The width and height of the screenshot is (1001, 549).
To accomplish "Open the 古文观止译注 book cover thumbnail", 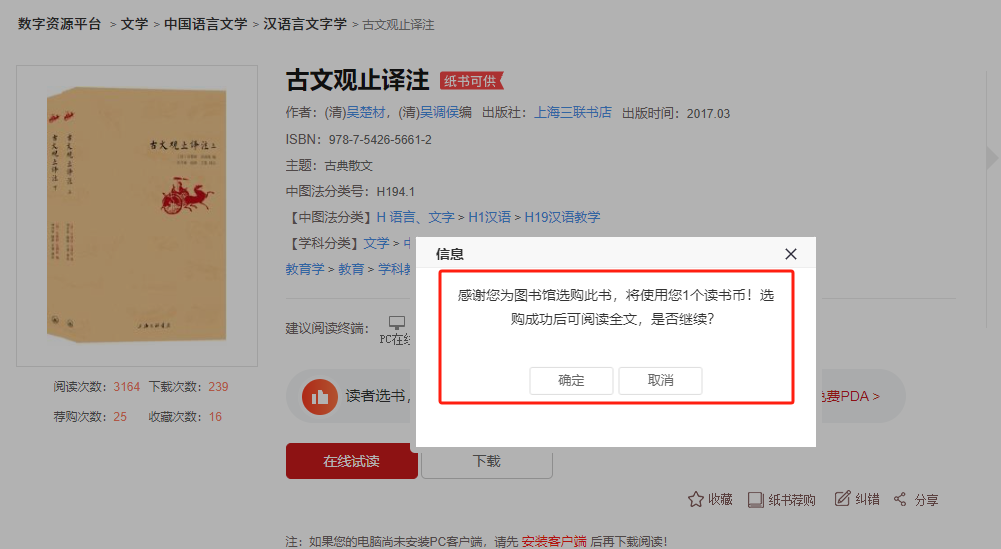I will [x=137, y=215].
